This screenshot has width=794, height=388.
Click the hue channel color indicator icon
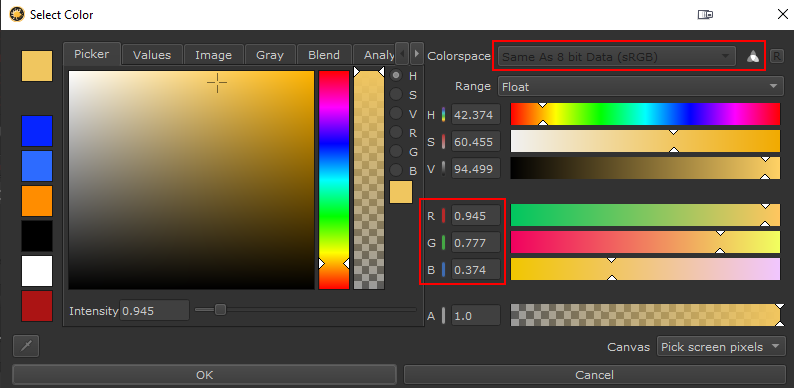point(443,115)
